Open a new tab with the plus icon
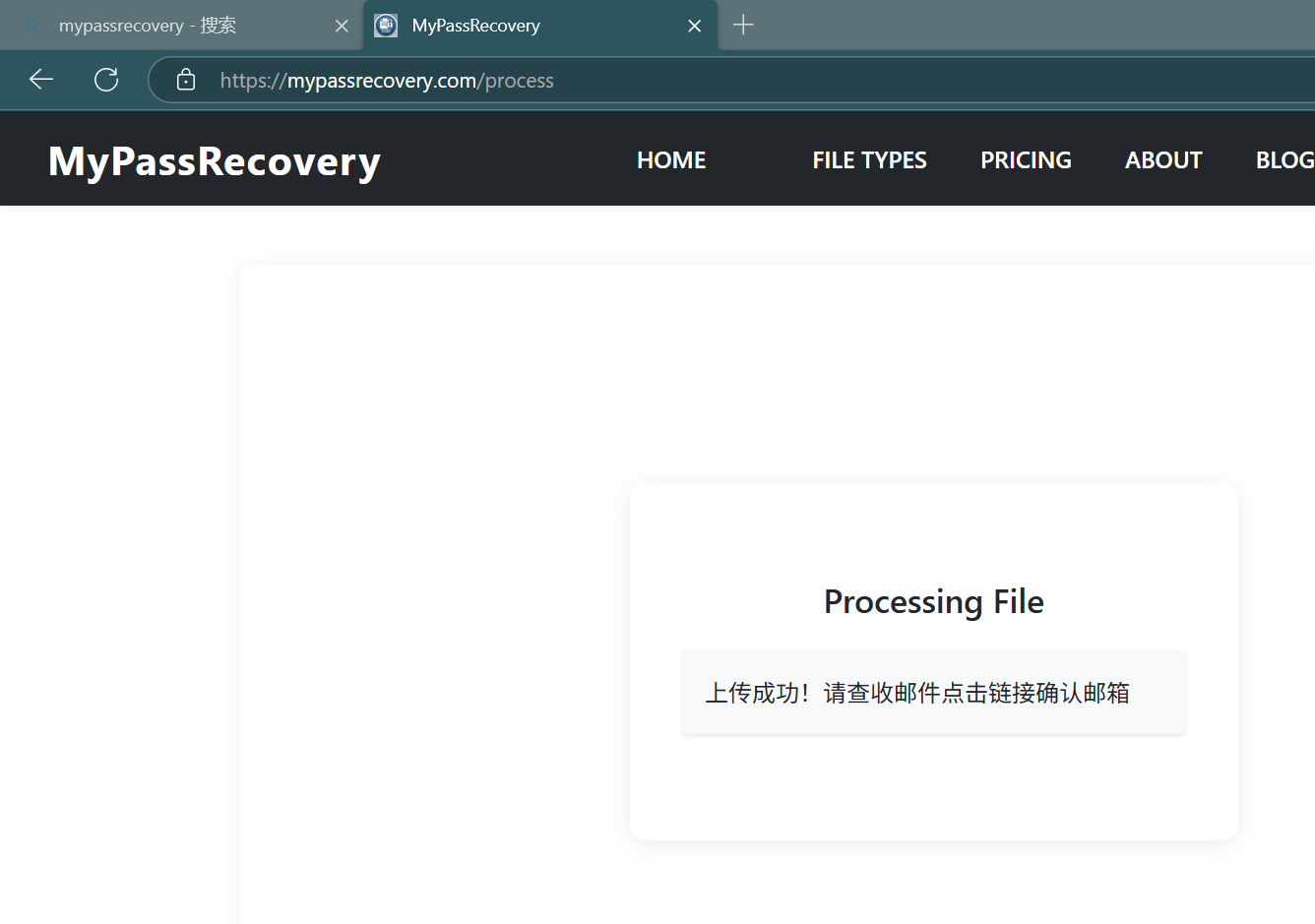This screenshot has width=1315, height=924. (x=744, y=25)
